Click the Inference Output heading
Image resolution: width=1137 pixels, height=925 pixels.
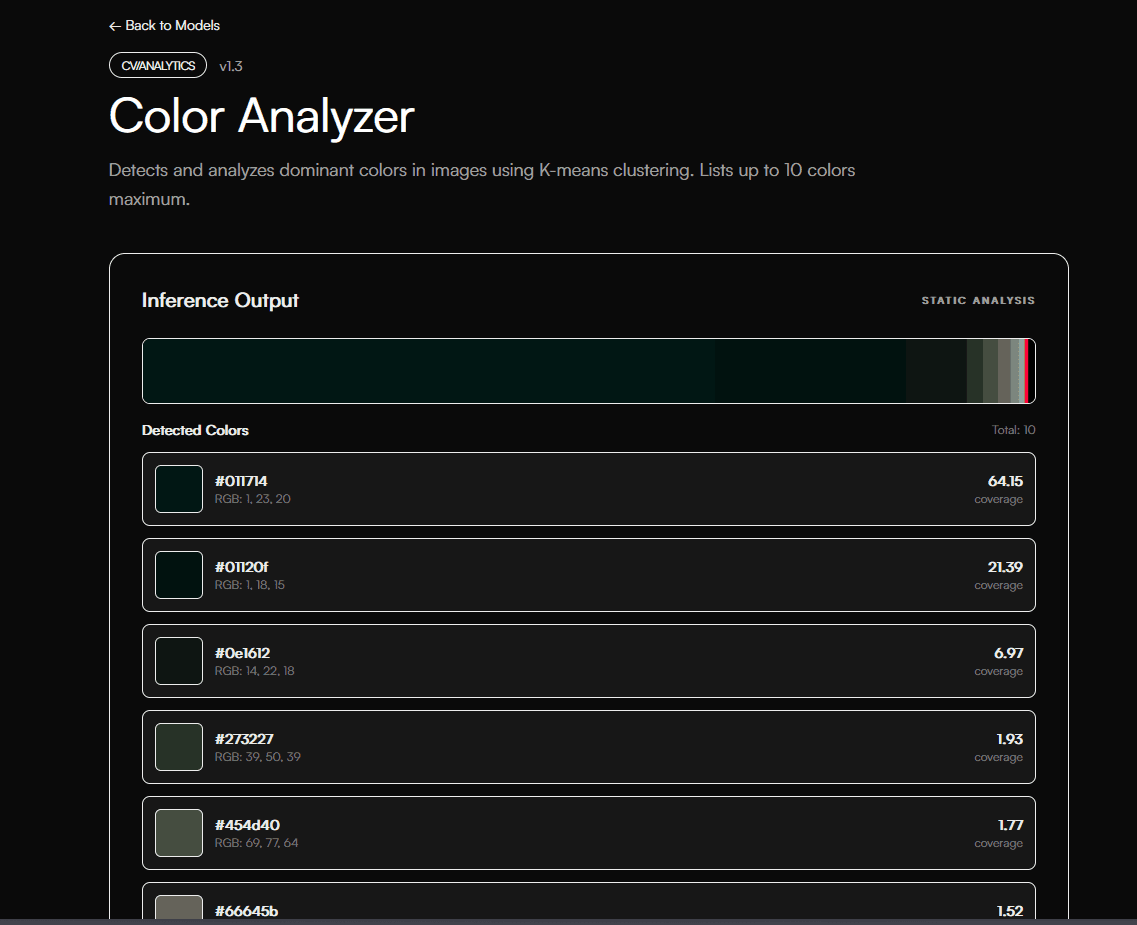tap(220, 300)
